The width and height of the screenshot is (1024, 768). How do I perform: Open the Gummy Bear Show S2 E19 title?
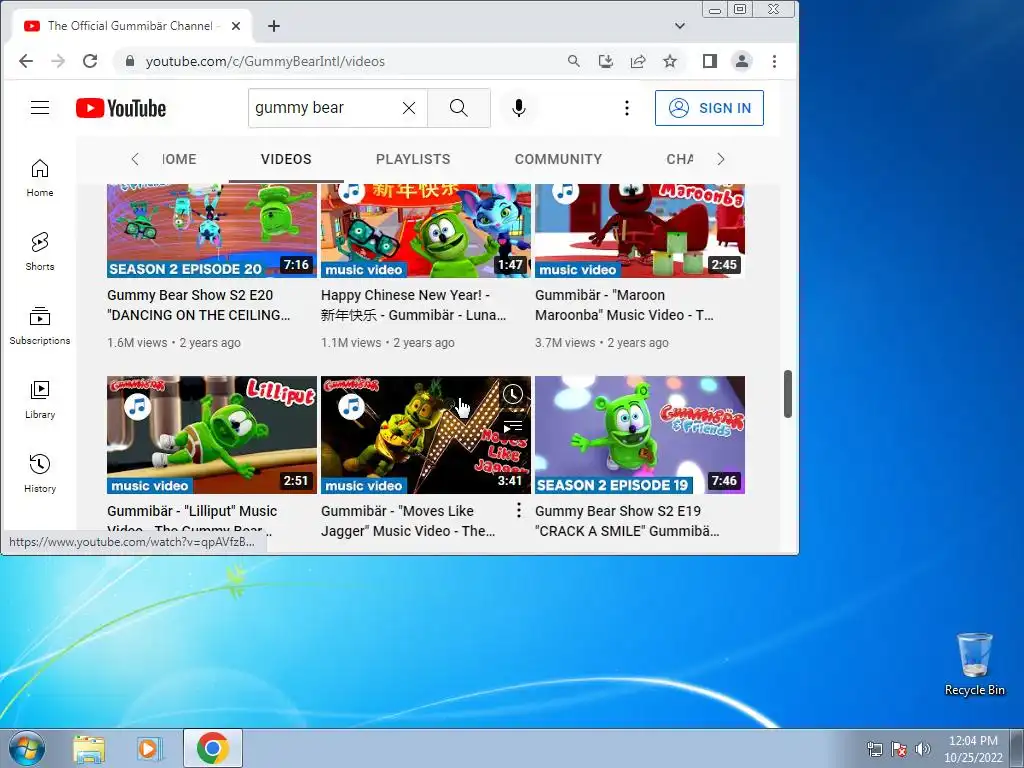point(627,521)
